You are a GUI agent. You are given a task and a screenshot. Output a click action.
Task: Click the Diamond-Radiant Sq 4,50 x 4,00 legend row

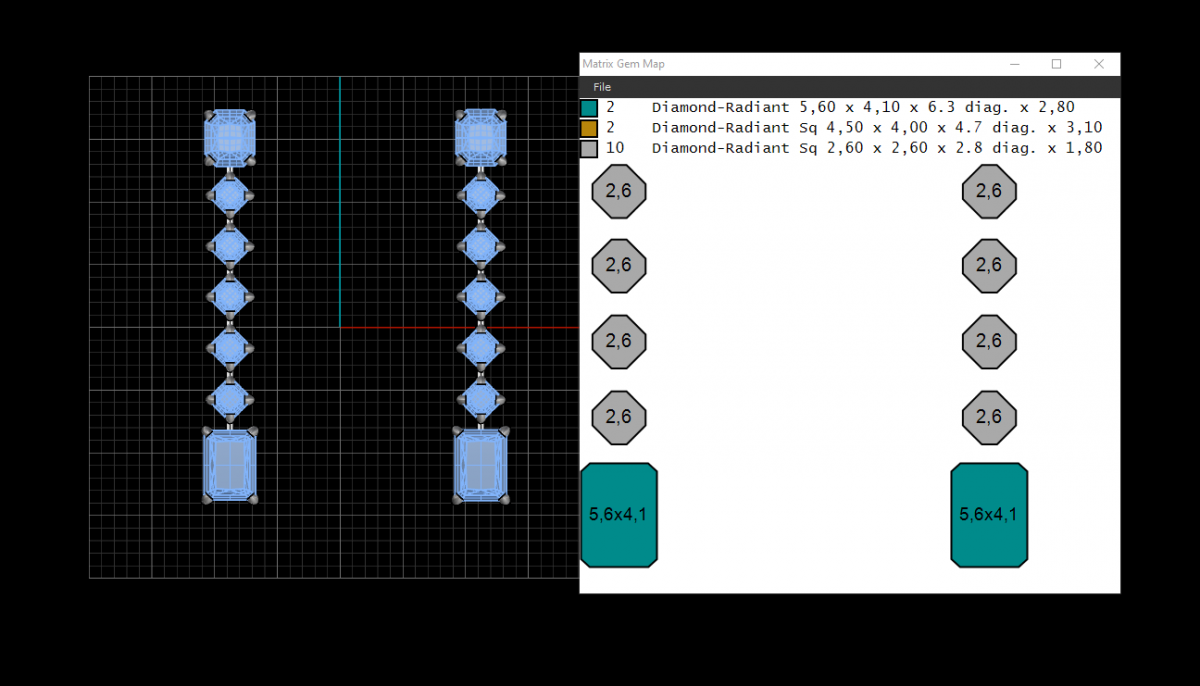point(876,128)
